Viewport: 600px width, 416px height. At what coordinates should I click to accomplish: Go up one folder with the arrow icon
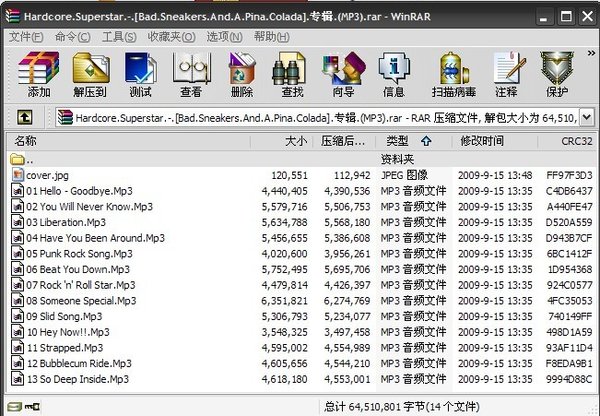(x=24, y=117)
